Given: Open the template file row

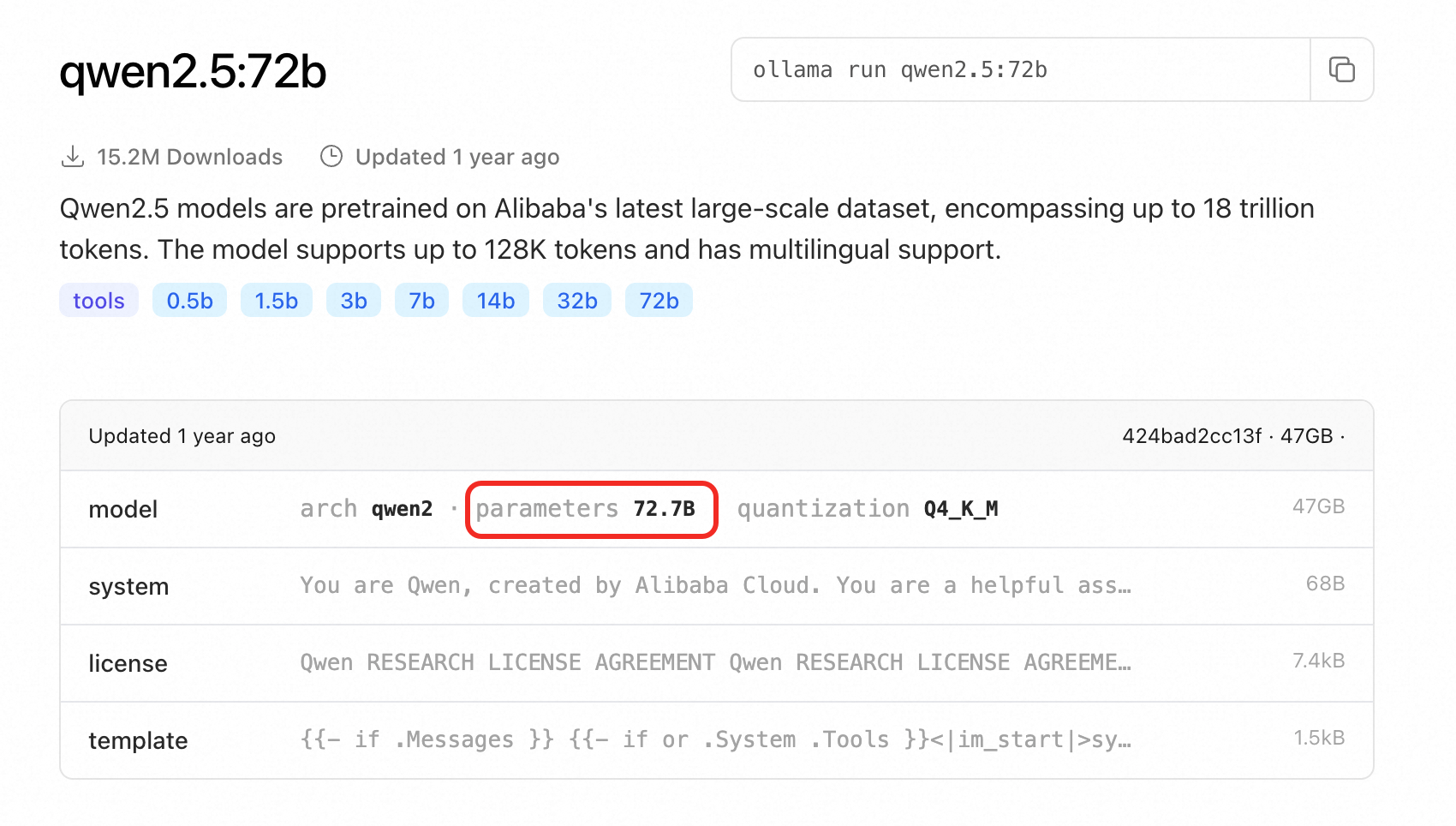Looking at the screenshot, I should (717, 740).
